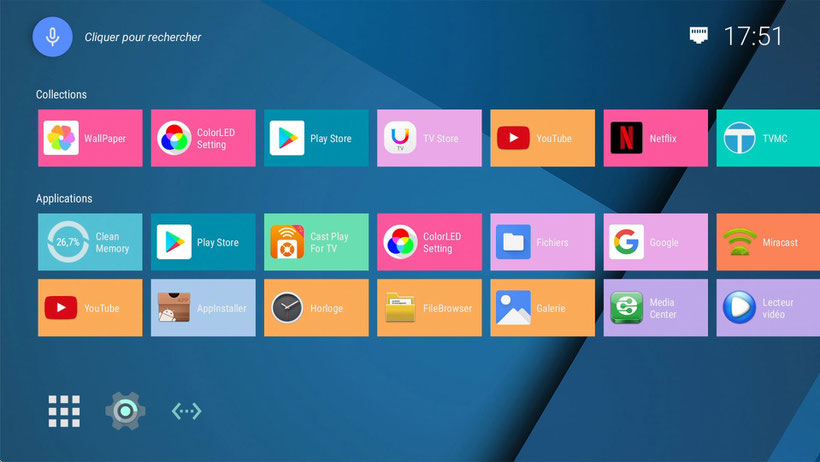Open the settings gear icon
The image size is (820, 462).
click(x=125, y=411)
